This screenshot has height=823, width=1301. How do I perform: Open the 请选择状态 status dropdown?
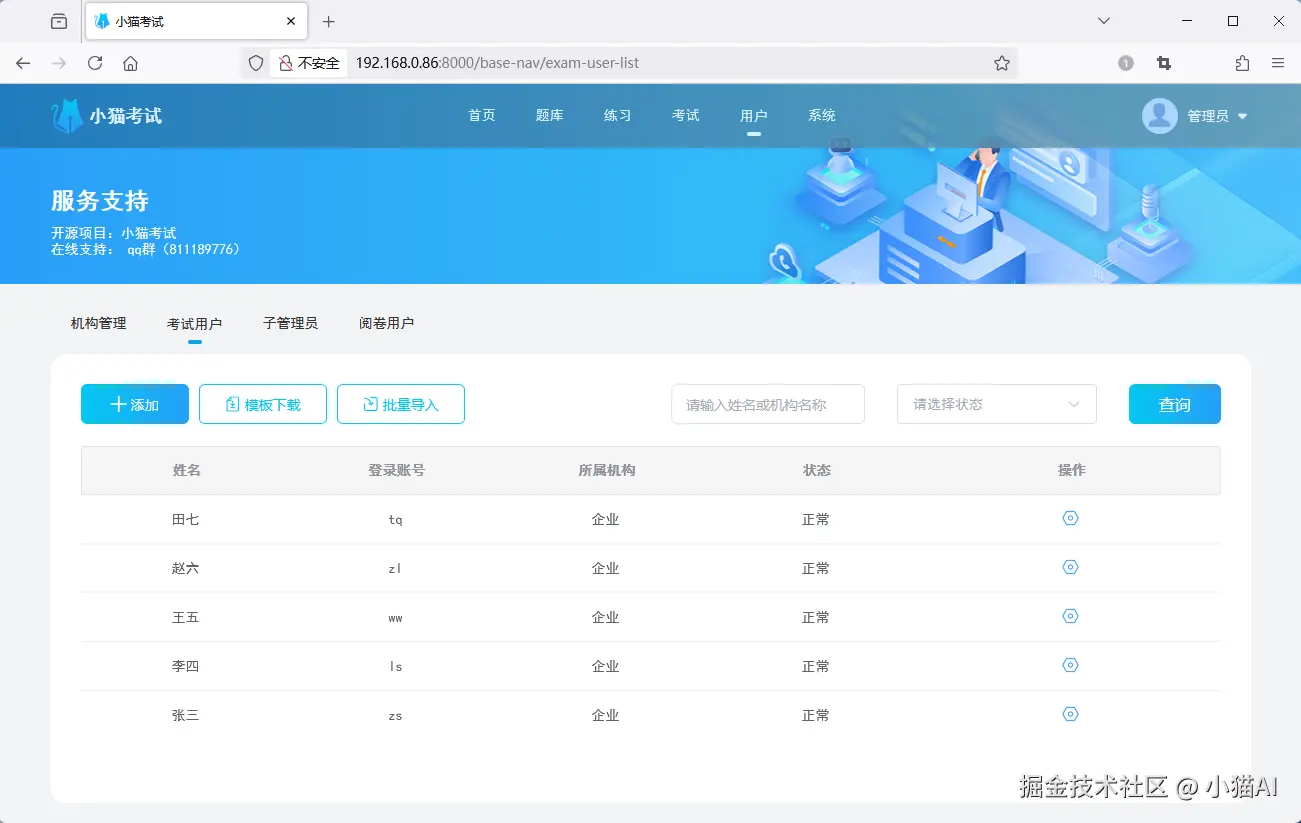[995, 404]
